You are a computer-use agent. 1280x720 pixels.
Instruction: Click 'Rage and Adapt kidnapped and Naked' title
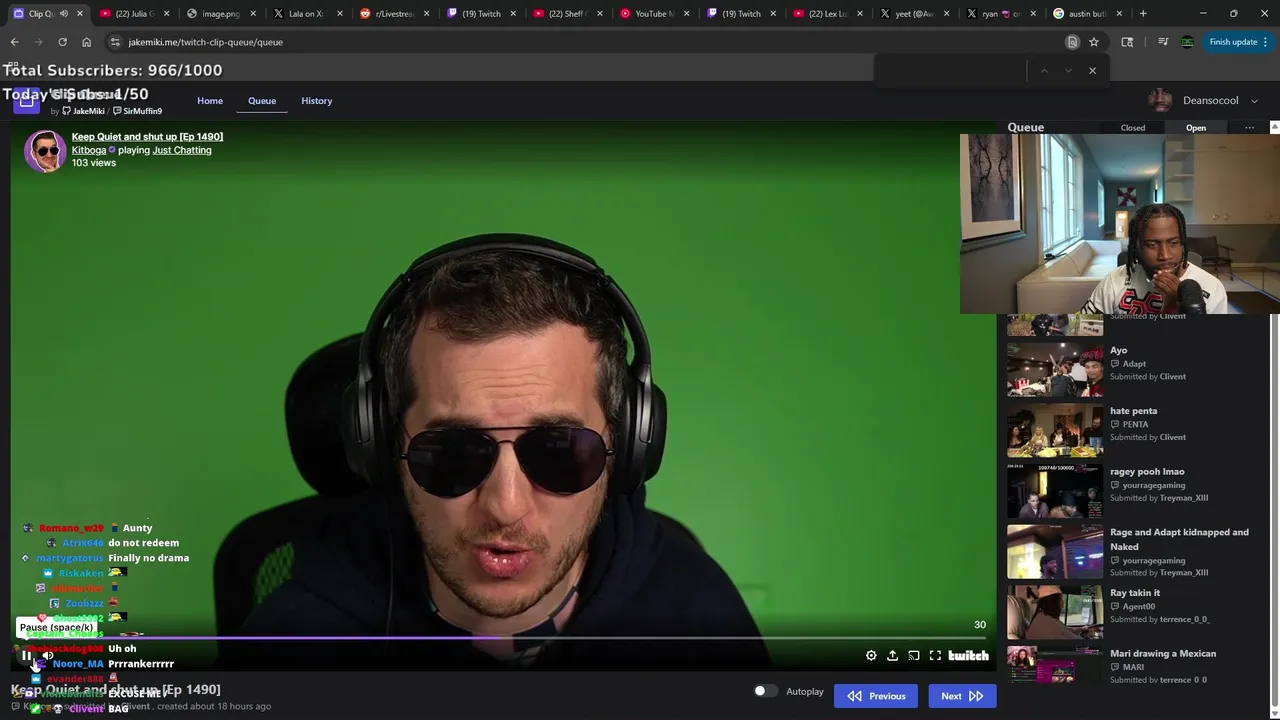[x=1179, y=539]
